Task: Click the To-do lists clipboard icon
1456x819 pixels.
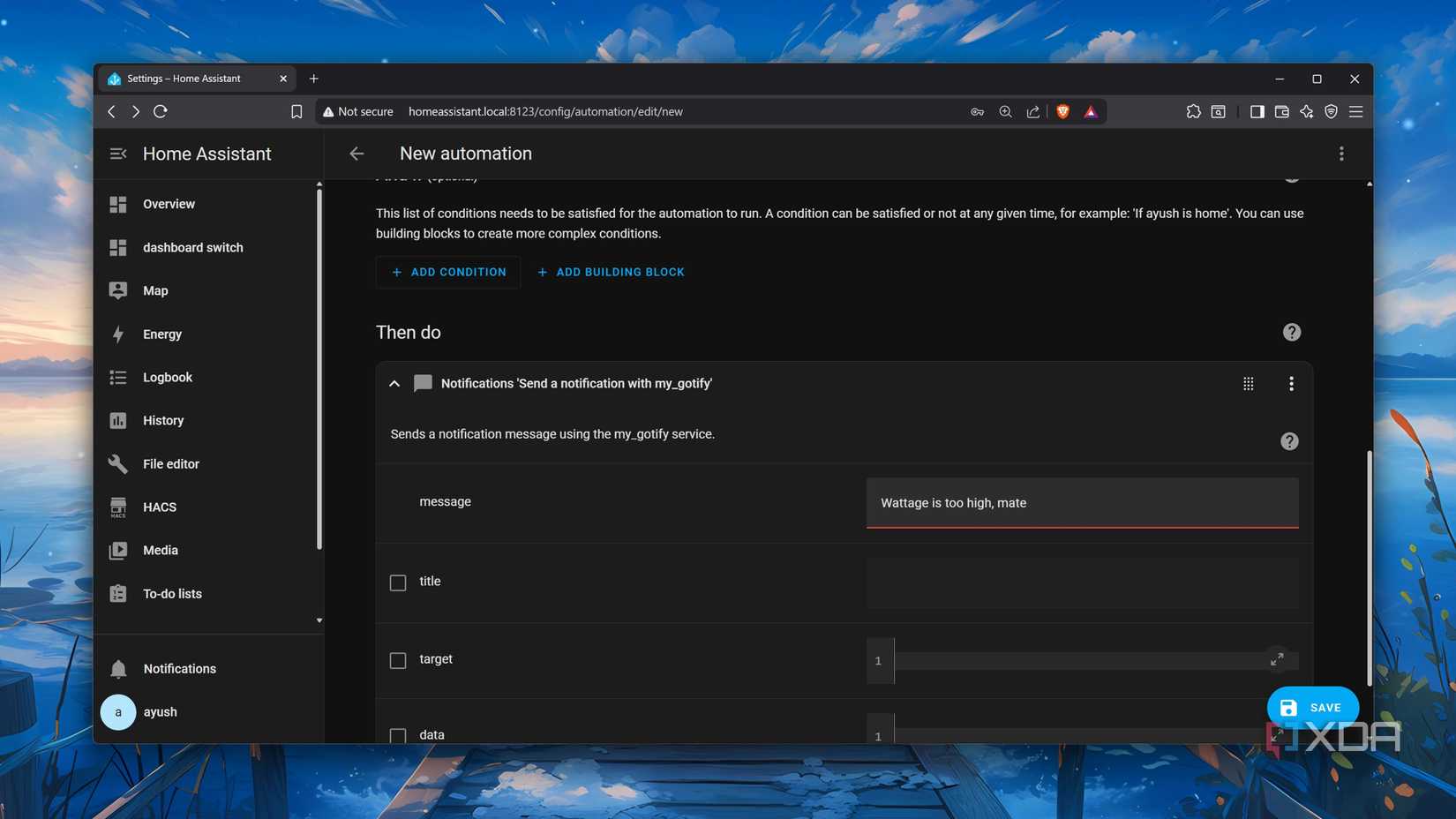Action: 118,593
